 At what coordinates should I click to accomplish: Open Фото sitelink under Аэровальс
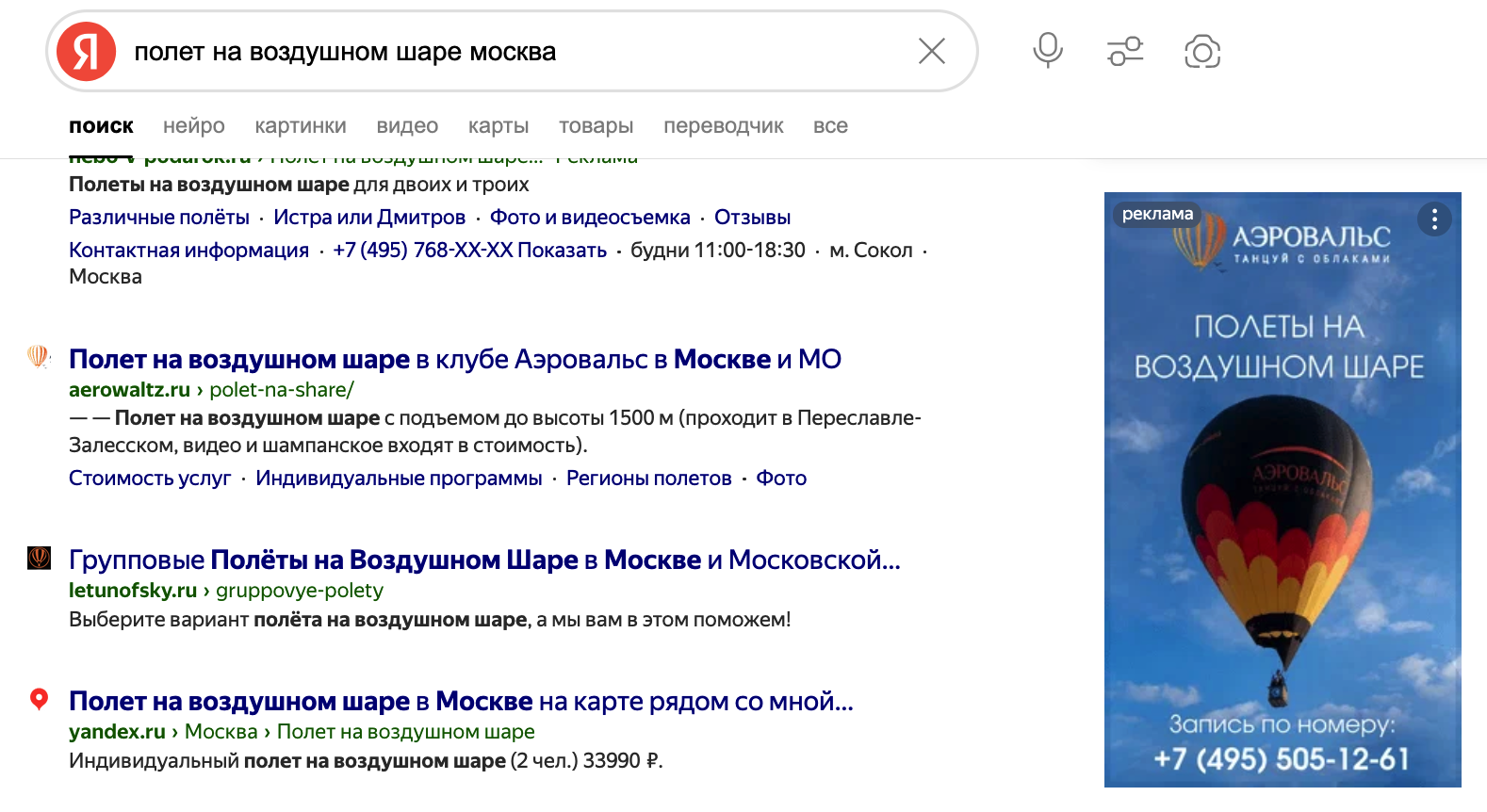coord(781,479)
